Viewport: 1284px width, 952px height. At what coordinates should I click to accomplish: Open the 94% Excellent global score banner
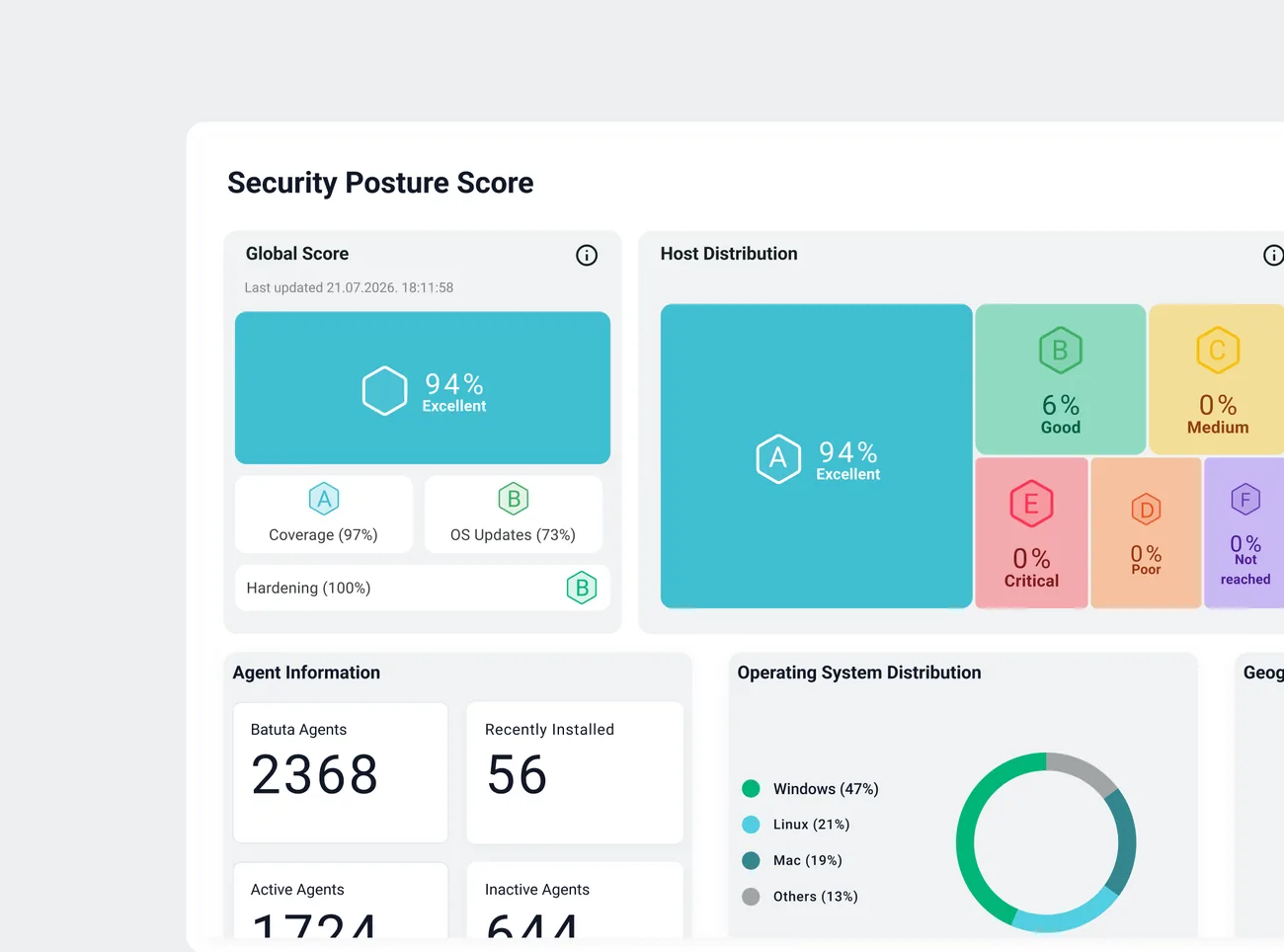423,388
